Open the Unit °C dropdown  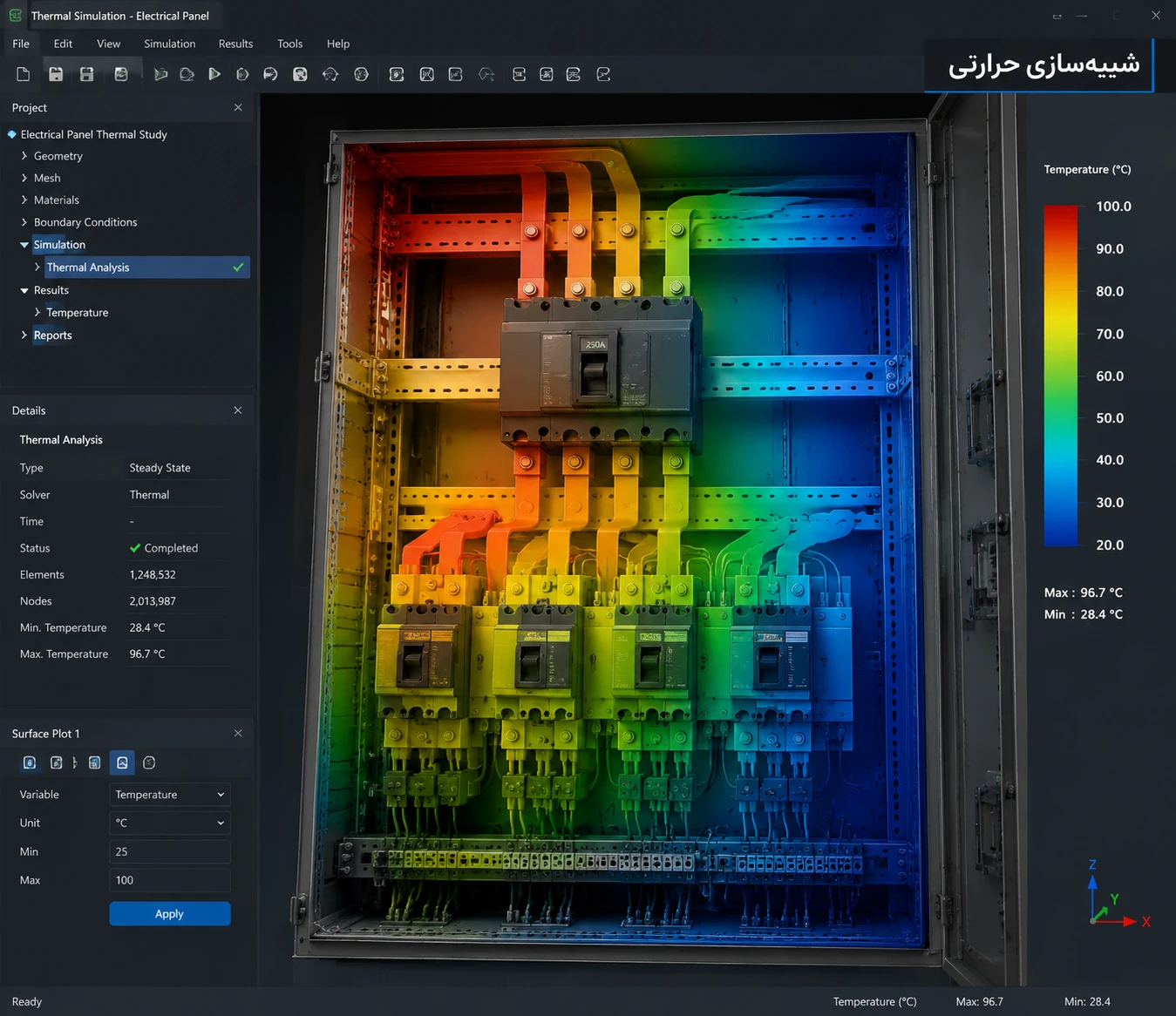(170, 823)
